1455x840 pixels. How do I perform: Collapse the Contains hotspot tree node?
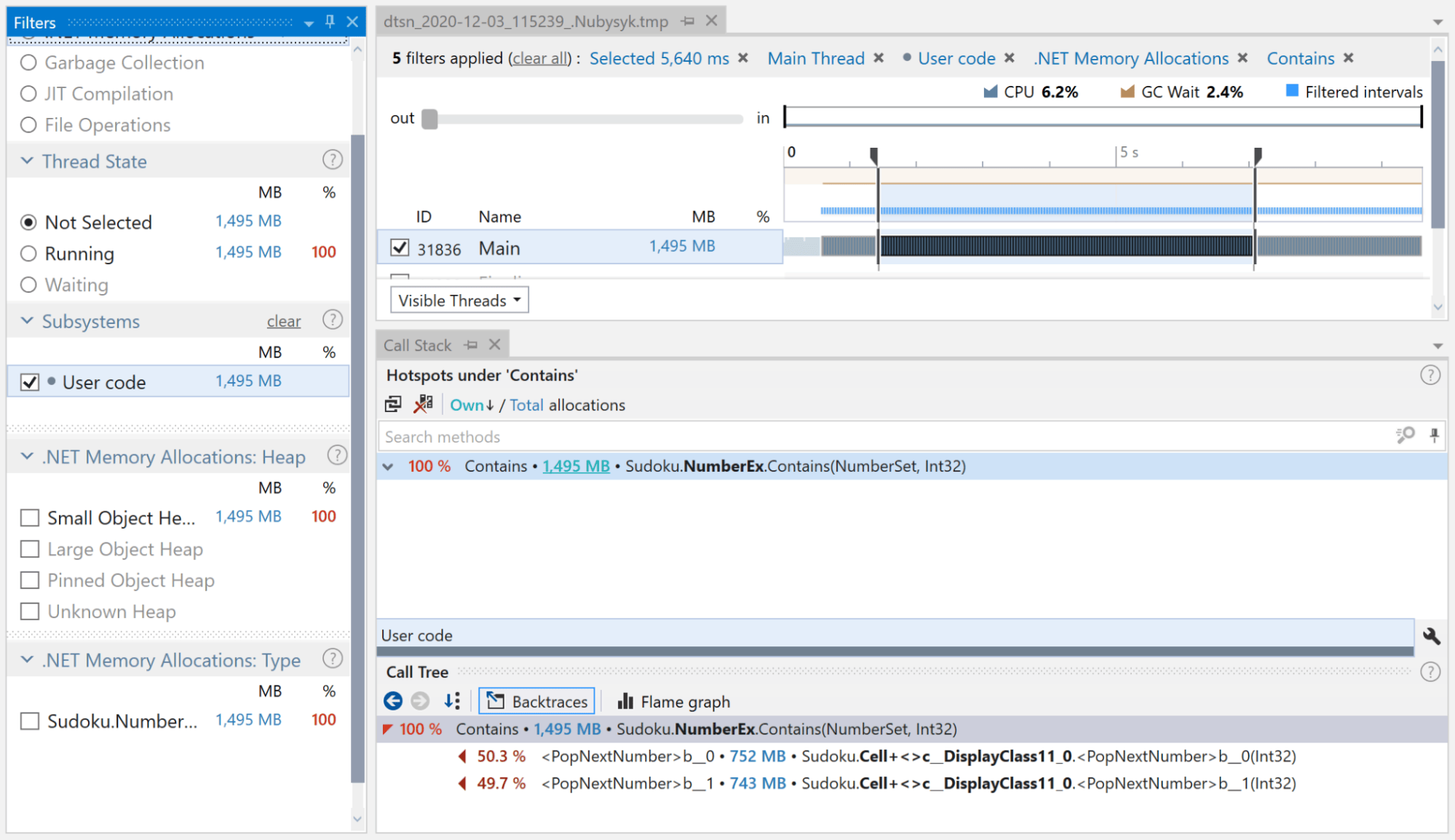pyautogui.click(x=389, y=467)
